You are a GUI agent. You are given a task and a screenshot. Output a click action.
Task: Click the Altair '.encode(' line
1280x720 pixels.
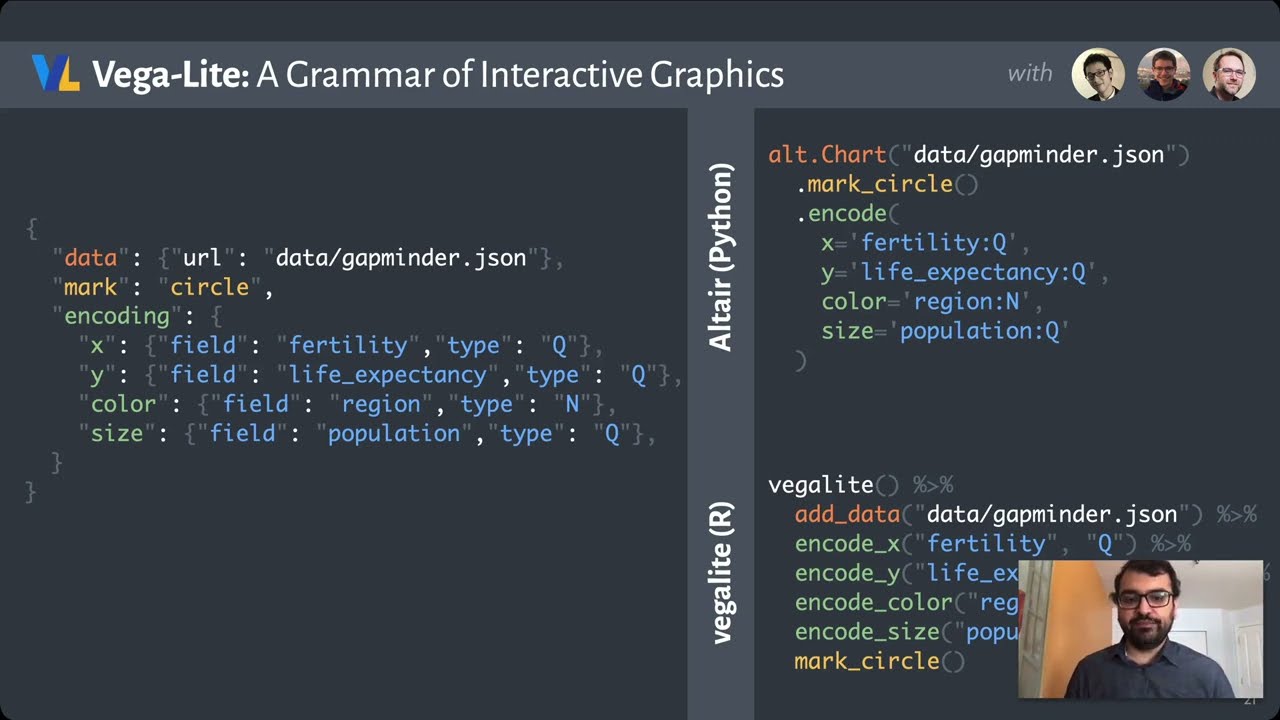[x=848, y=213]
